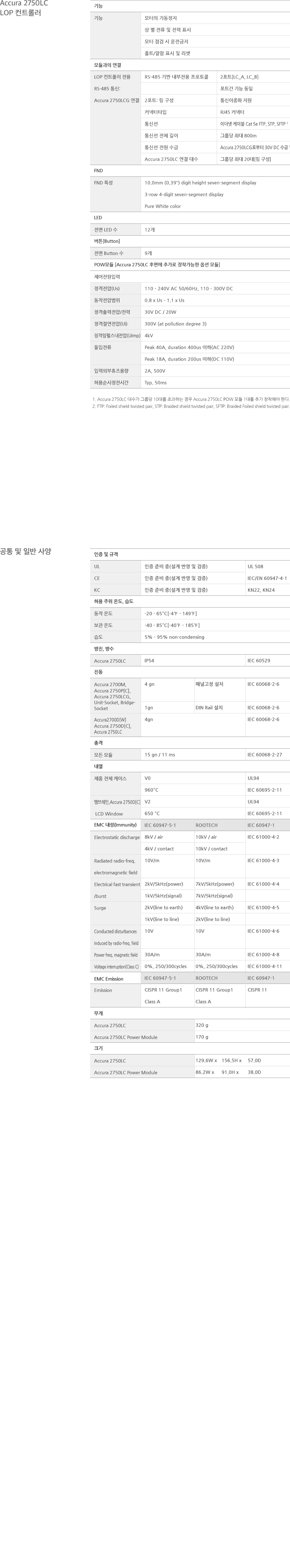Image resolution: width=290 pixels, height=1568 pixels.
Task: Select the IEC 60529 standard cell
Action: point(259,661)
